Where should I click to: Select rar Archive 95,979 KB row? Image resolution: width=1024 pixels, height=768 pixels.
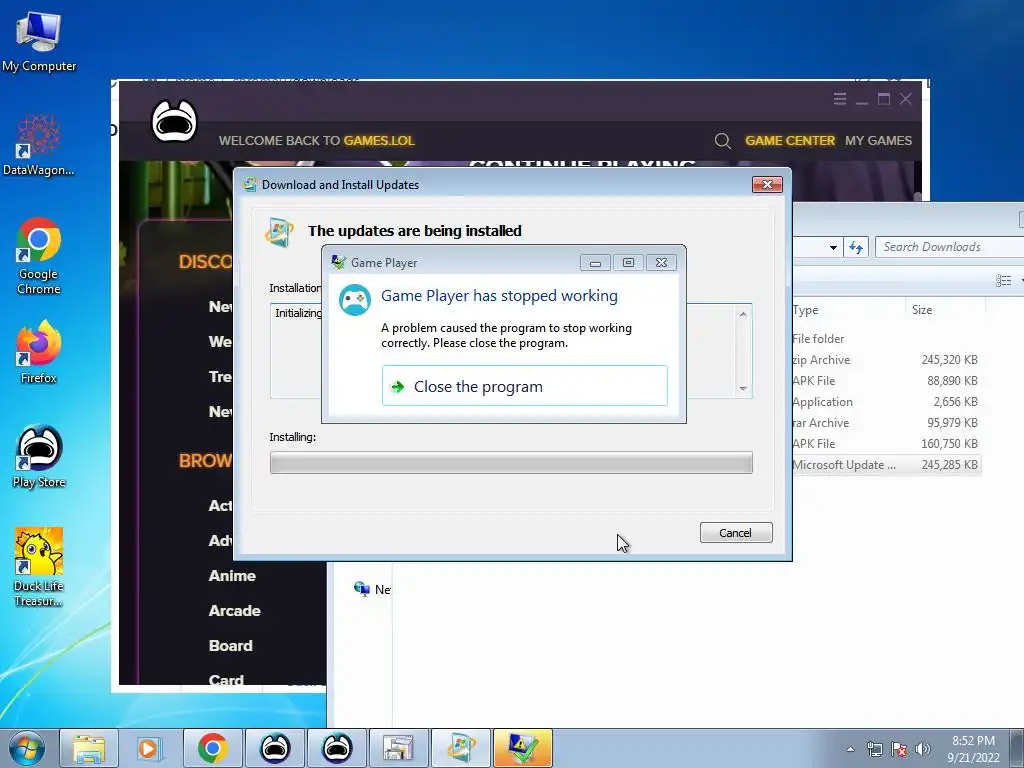point(886,423)
